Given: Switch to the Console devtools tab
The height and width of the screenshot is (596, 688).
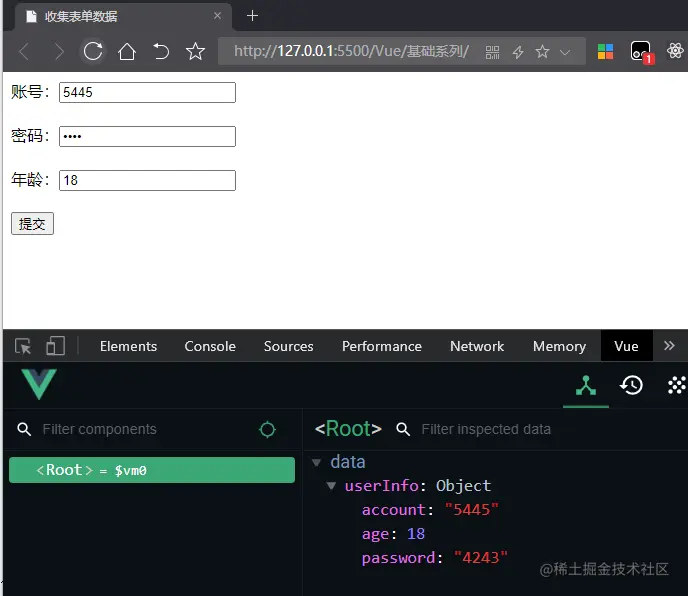Looking at the screenshot, I should (x=210, y=346).
